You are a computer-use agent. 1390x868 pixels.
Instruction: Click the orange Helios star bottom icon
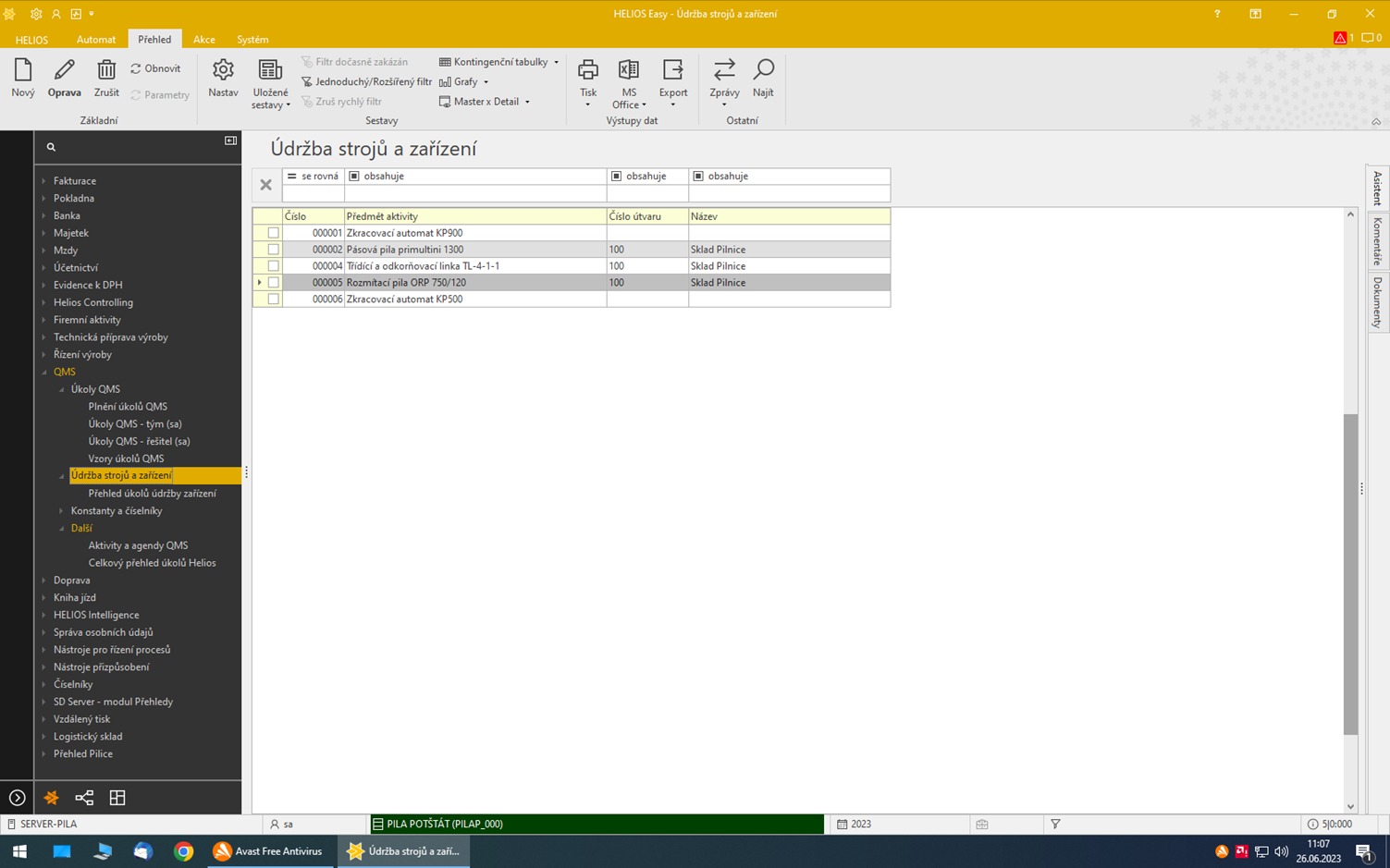click(51, 797)
